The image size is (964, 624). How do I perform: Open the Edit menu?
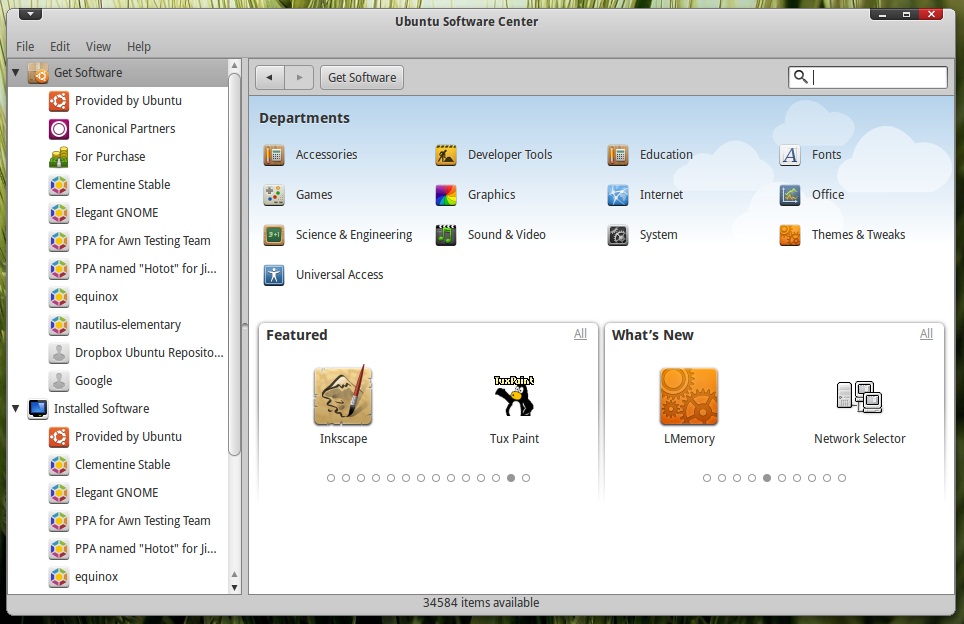60,46
